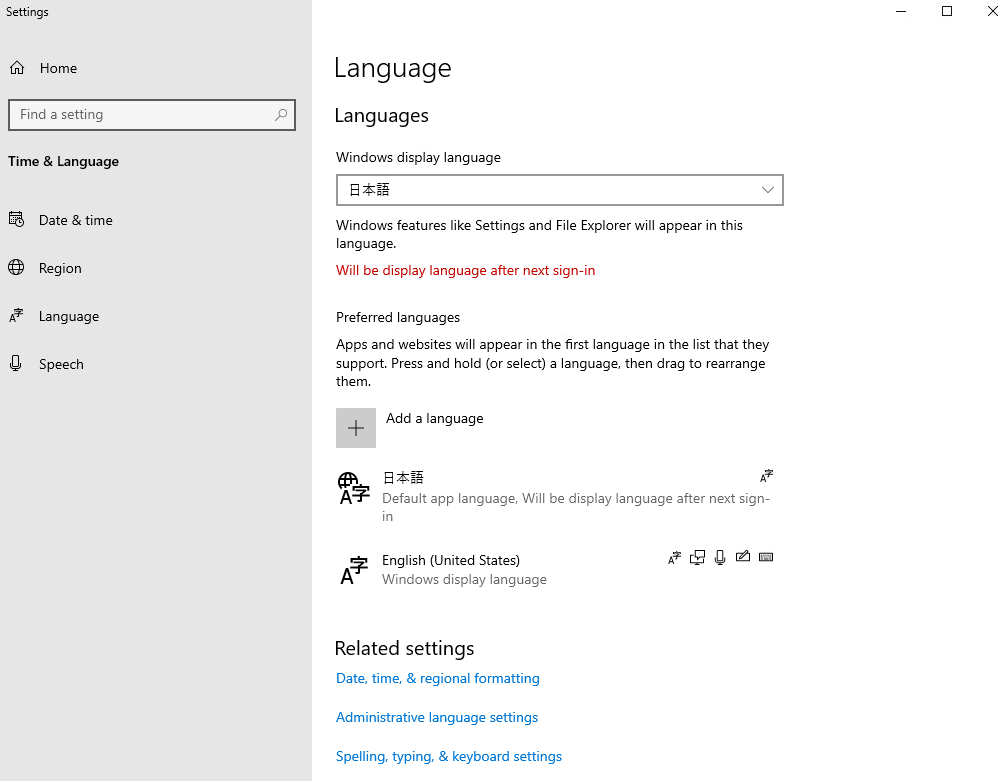Viewport: 1003px width, 781px height.
Task: Open the Region settings page
Action: coord(62,268)
